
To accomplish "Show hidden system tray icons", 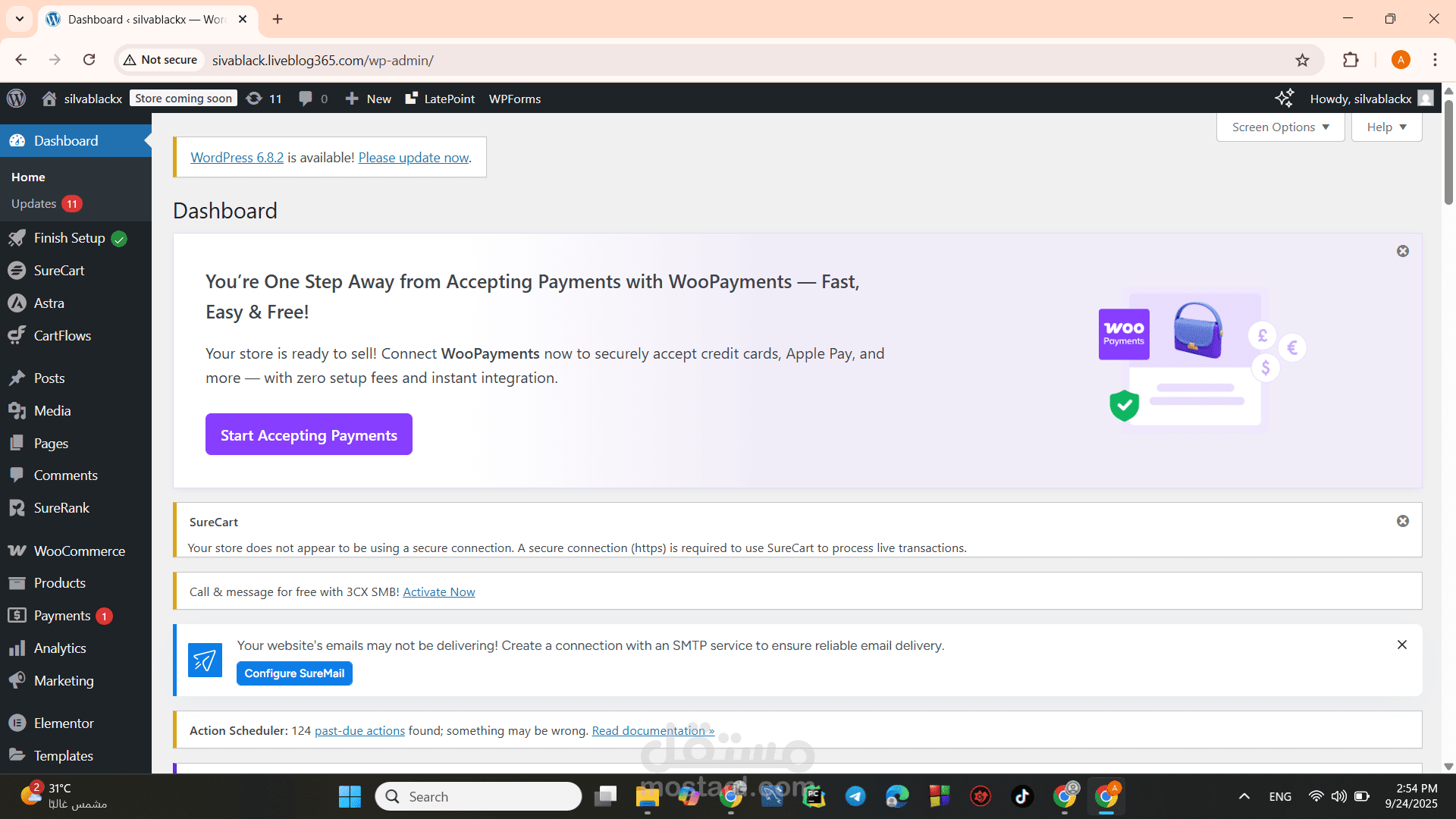I will (1244, 796).
